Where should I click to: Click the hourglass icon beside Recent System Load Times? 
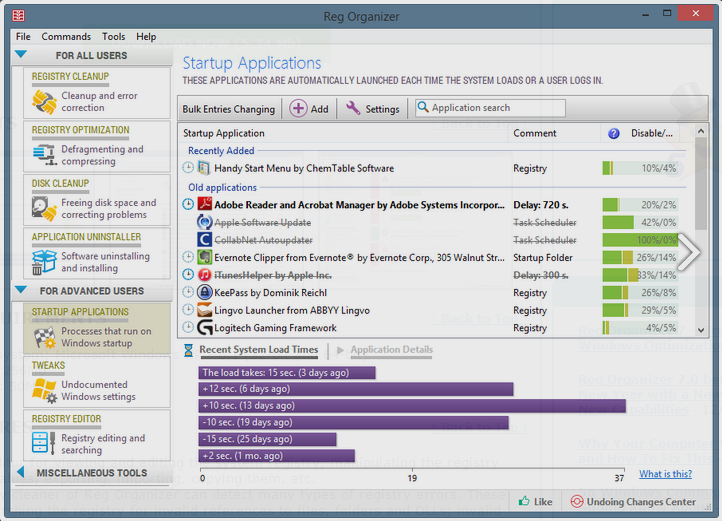(x=188, y=350)
